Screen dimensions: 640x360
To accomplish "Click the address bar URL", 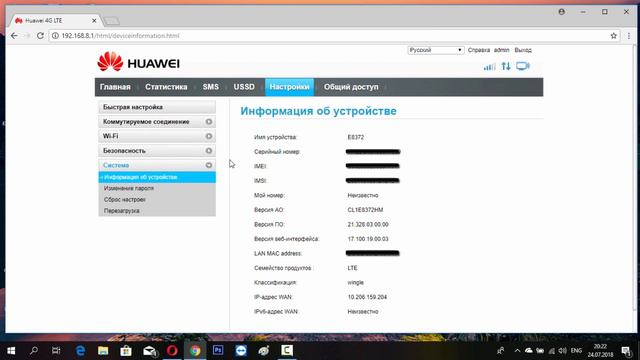I will tap(120, 36).
